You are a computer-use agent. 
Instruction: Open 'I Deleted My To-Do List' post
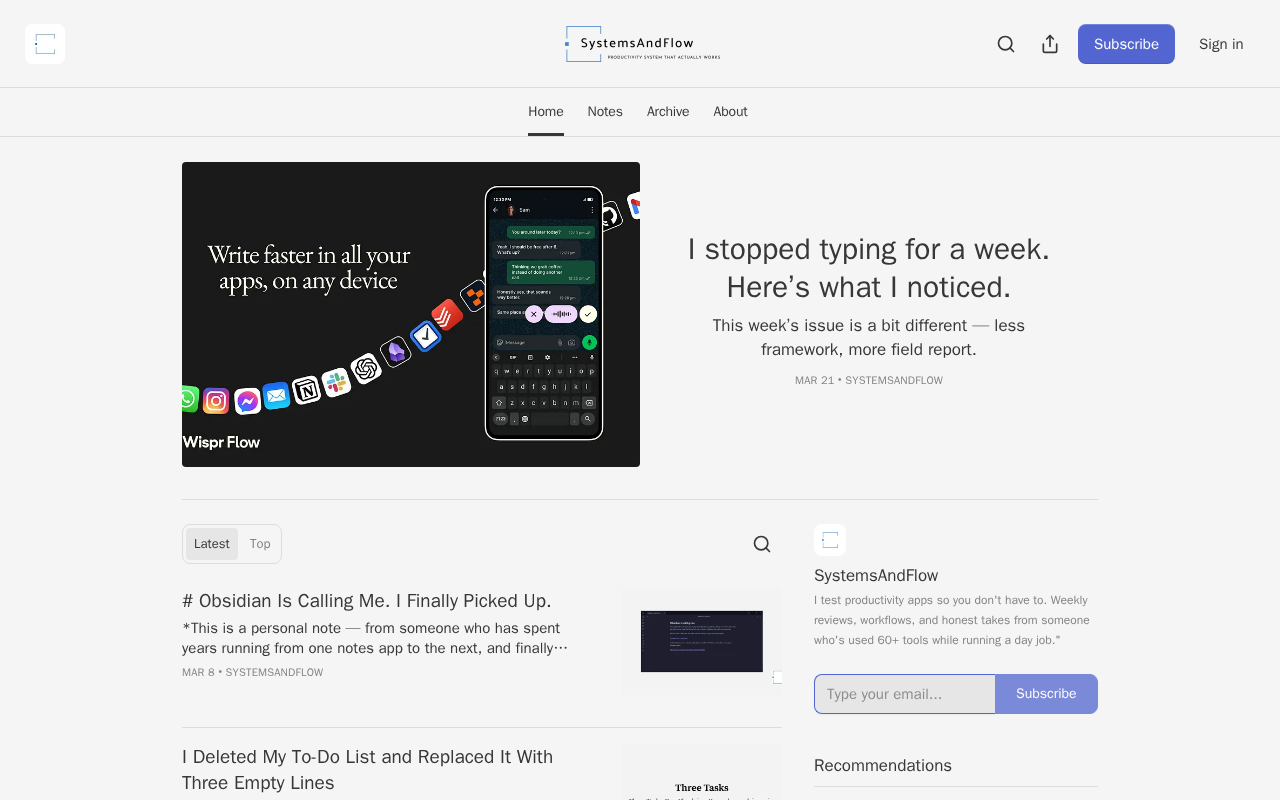[x=368, y=770]
